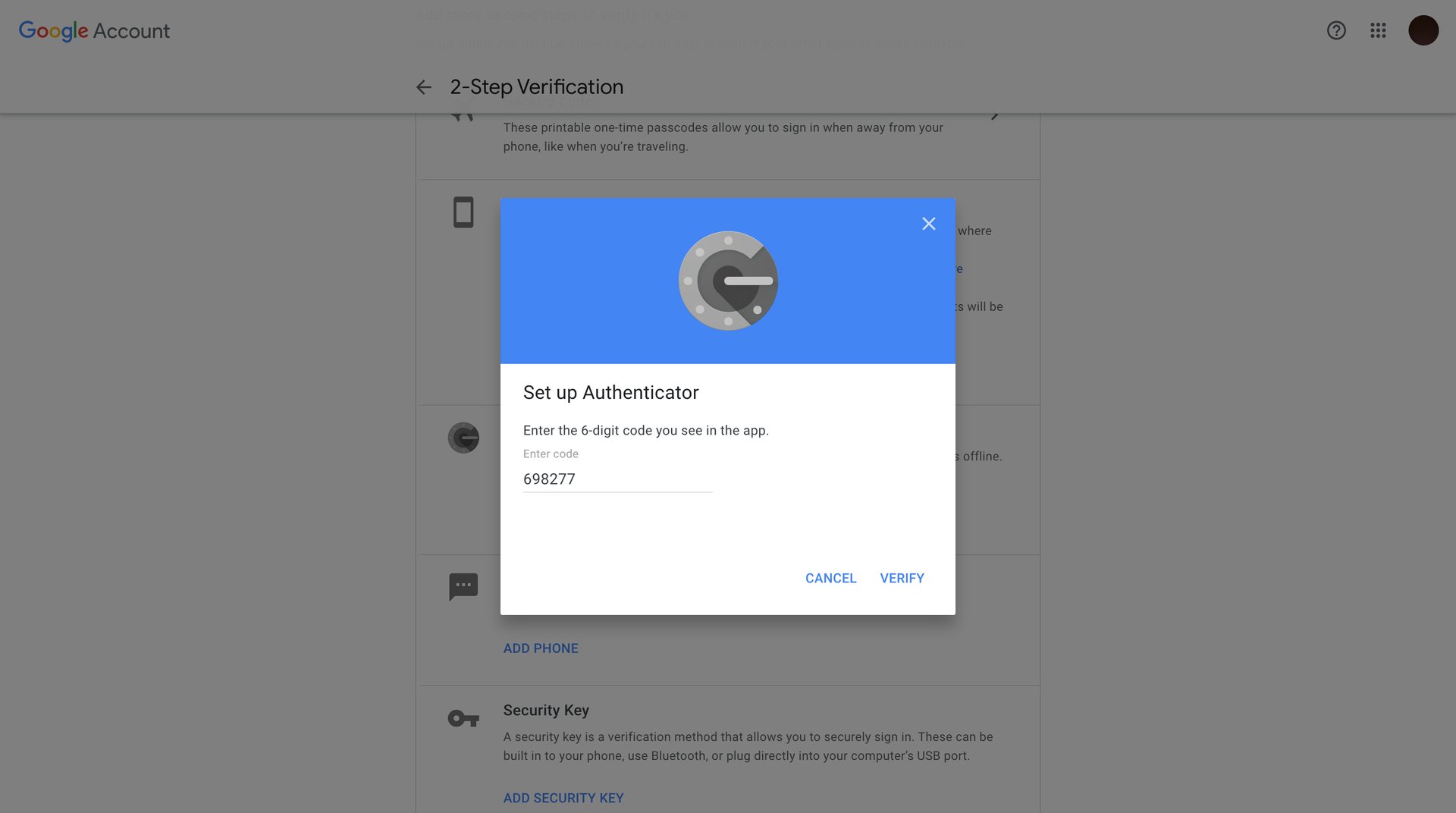Open ADD PHONE

[x=541, y=648]
